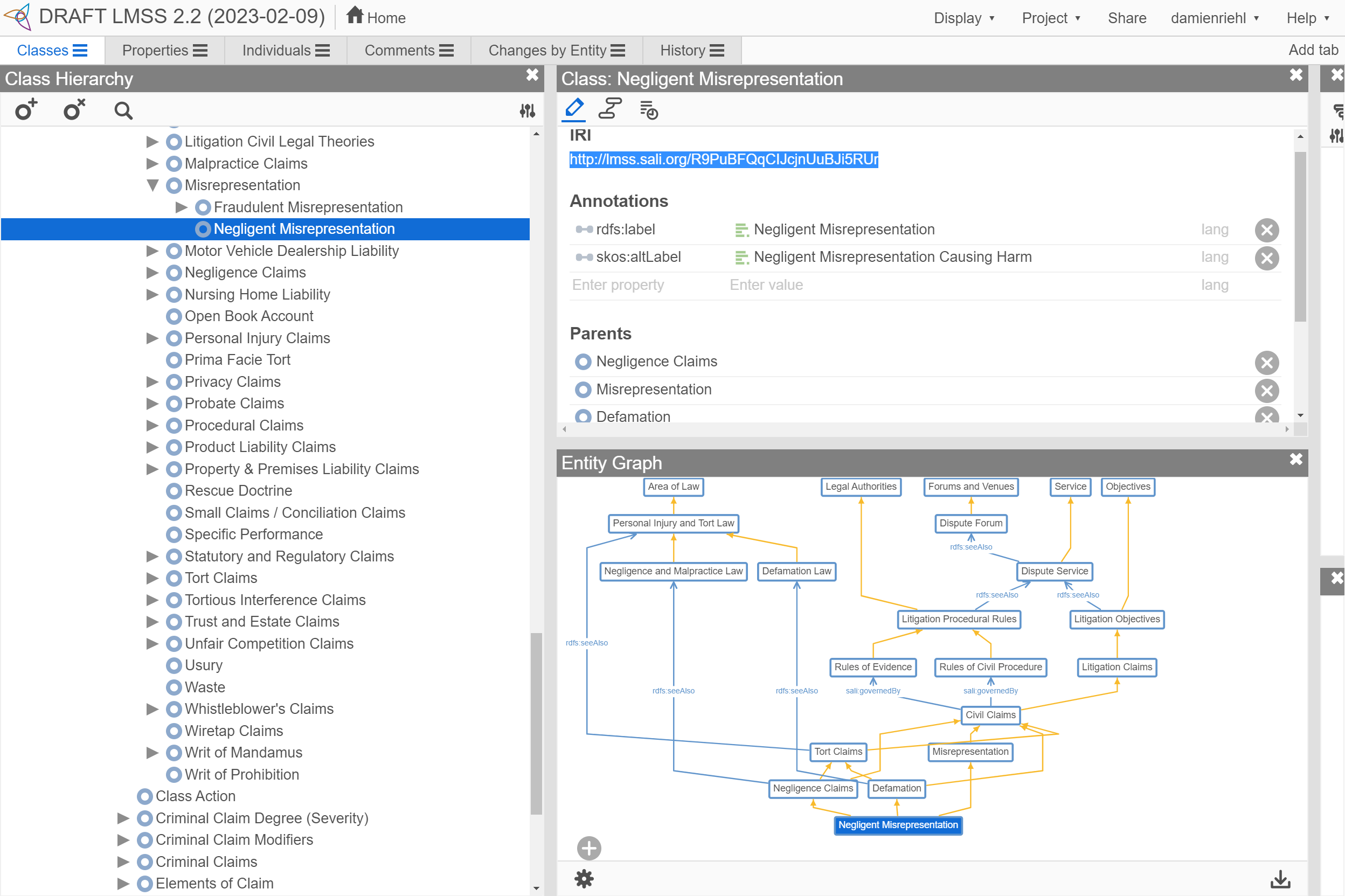Click the delete class icon
This screenshot has width=1345, height=896.
(x=74, y=109)
